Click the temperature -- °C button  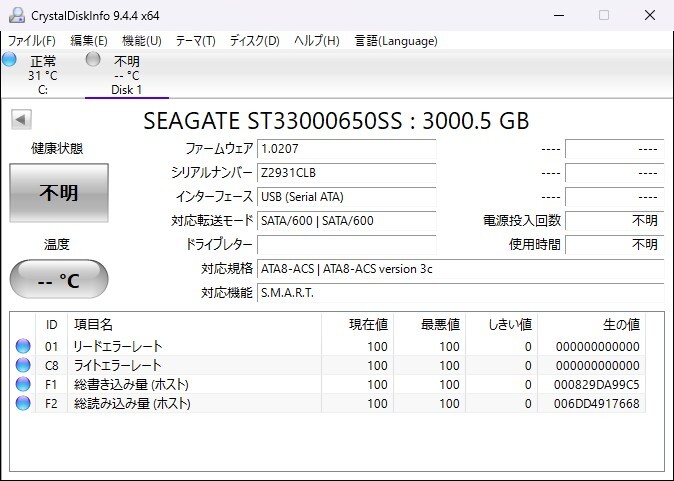pyautogui.click(x=58, y=280)
